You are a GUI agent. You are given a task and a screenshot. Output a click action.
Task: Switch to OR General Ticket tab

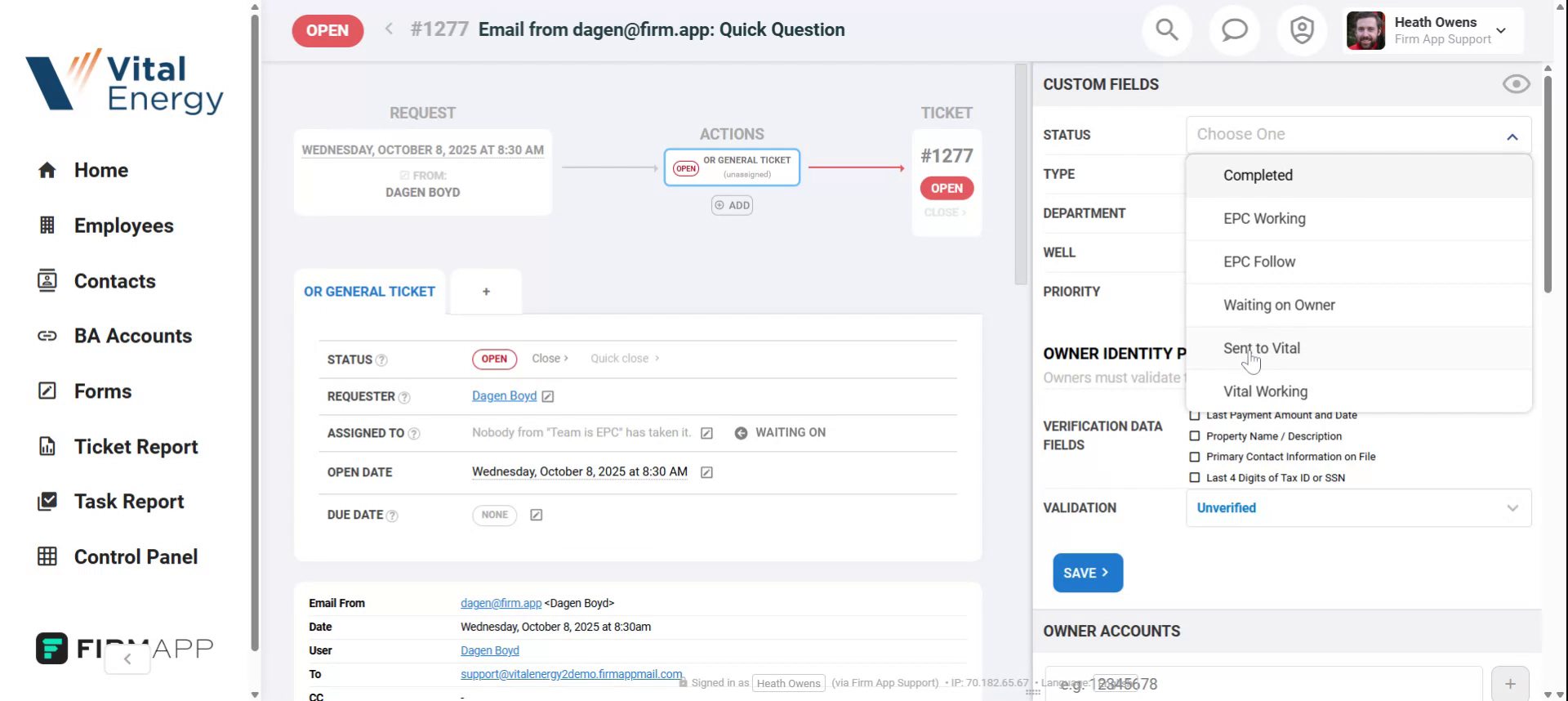point(369,292)
